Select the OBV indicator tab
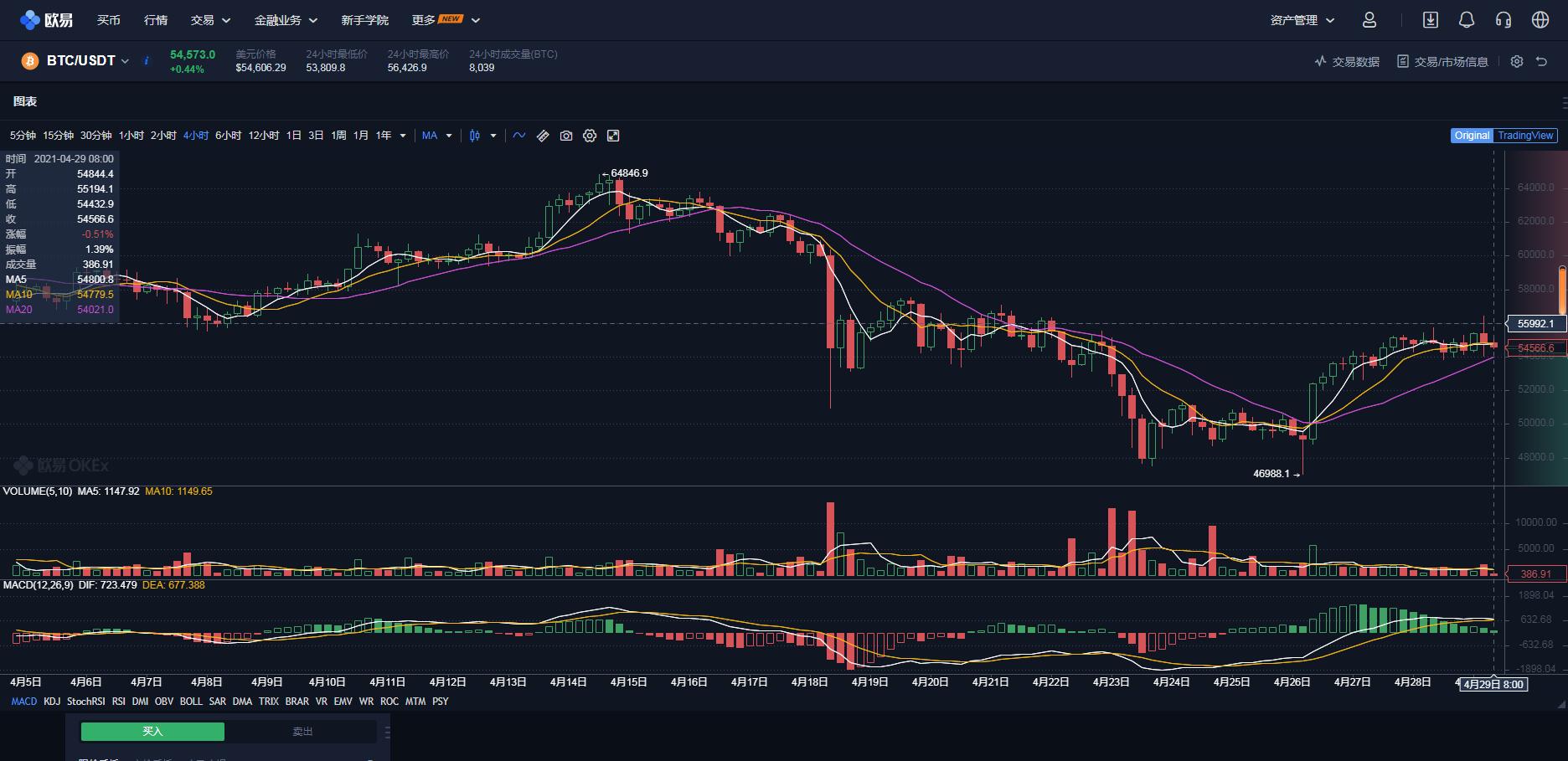Image resolution: width=1568 pixels, height=761 pixels. (164, 702)
